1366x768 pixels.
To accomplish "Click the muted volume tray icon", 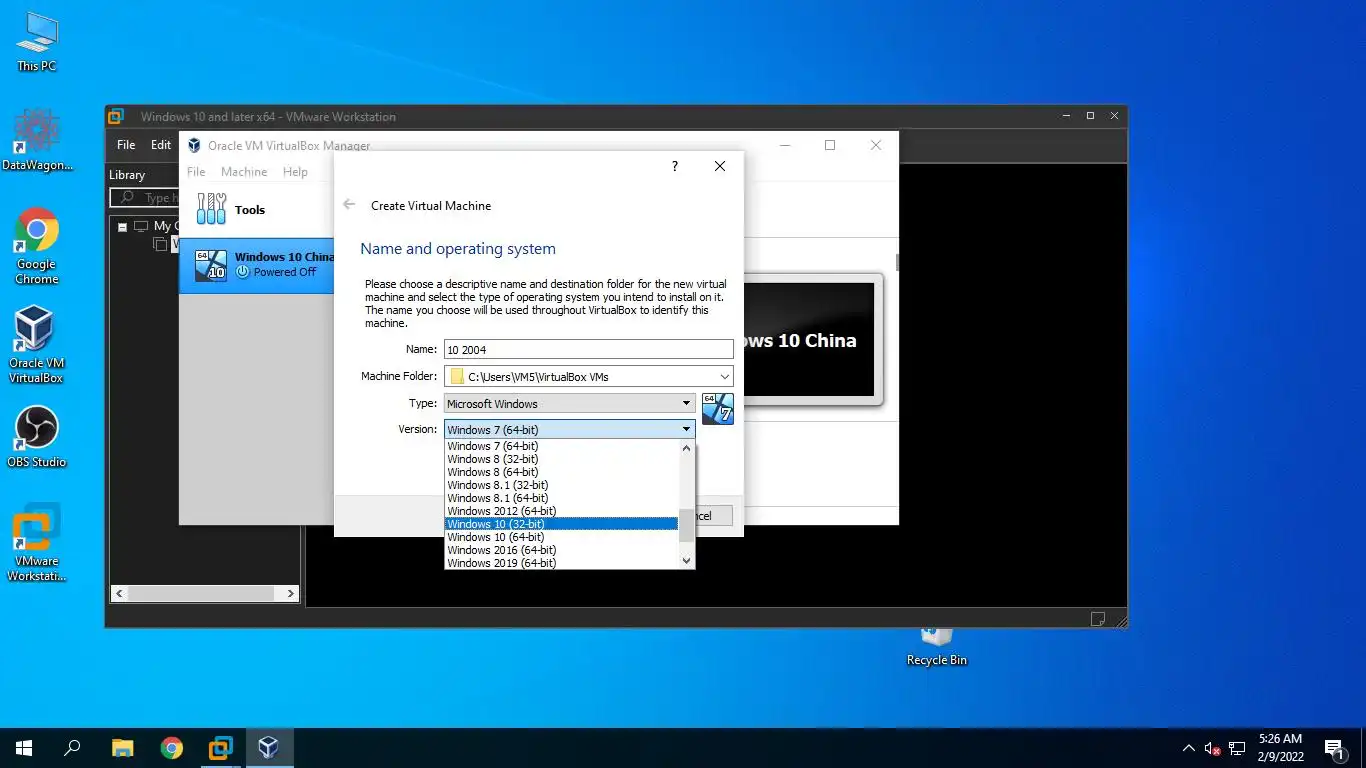I will click(1213, 748).
